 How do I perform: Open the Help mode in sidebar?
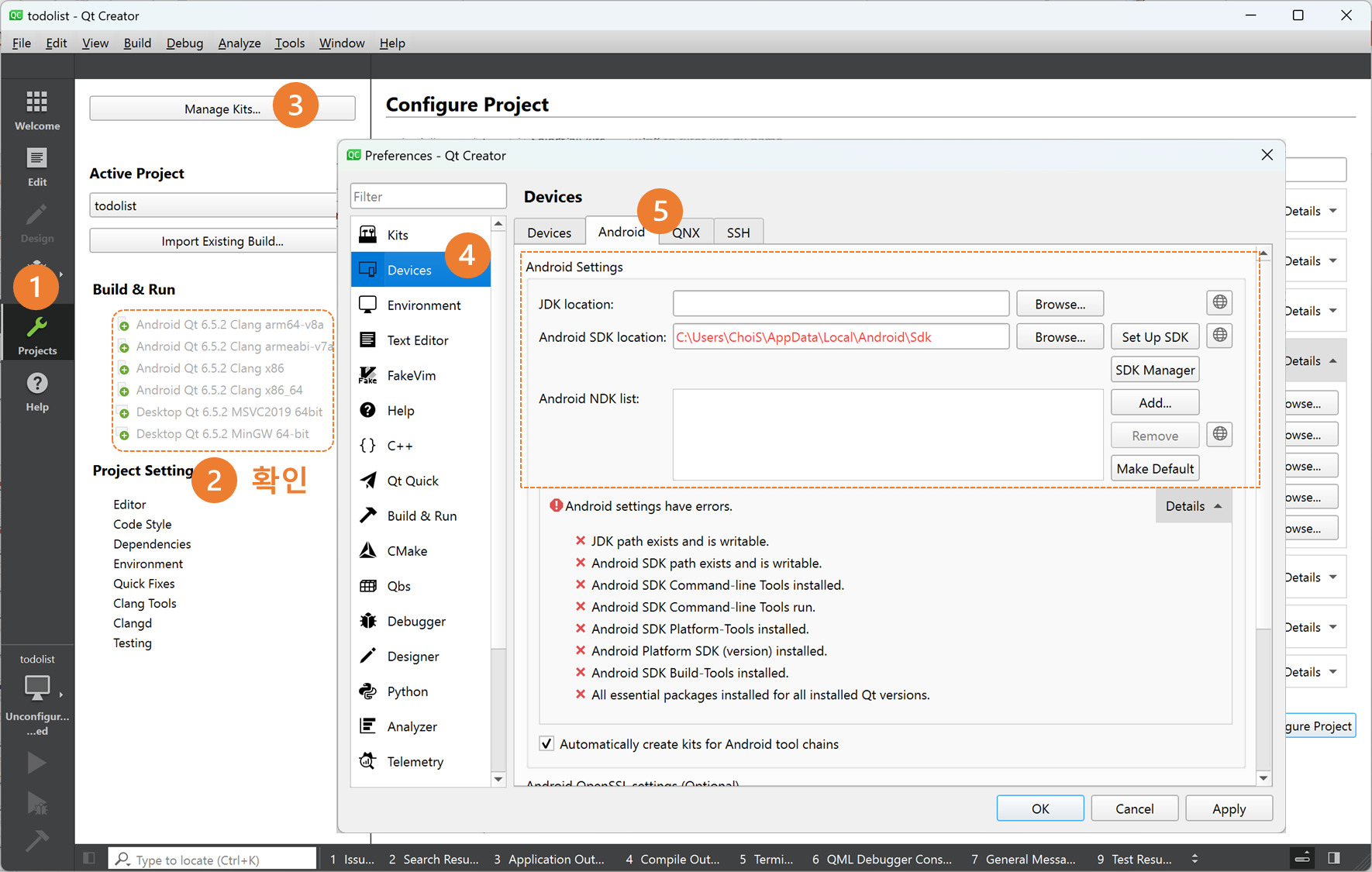coord(37,391)
